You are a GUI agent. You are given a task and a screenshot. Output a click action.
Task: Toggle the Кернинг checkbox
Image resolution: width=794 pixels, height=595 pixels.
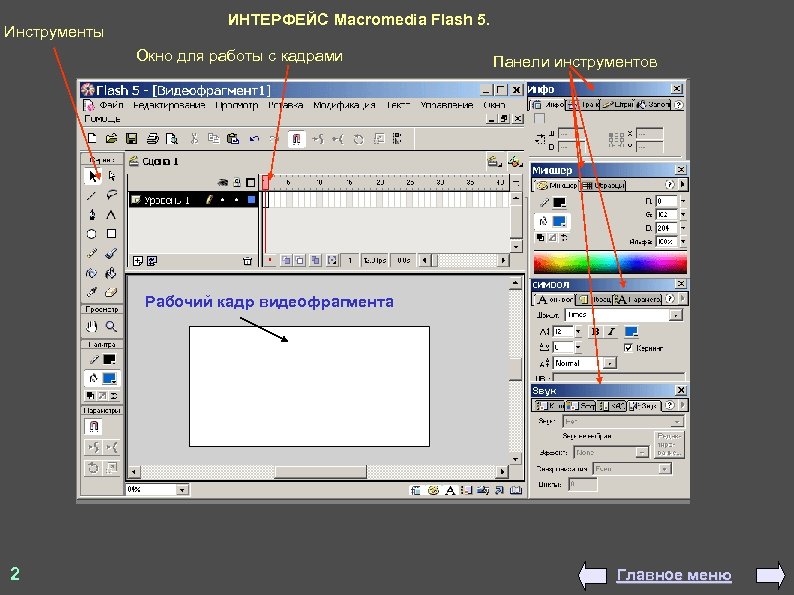(628, 347)
